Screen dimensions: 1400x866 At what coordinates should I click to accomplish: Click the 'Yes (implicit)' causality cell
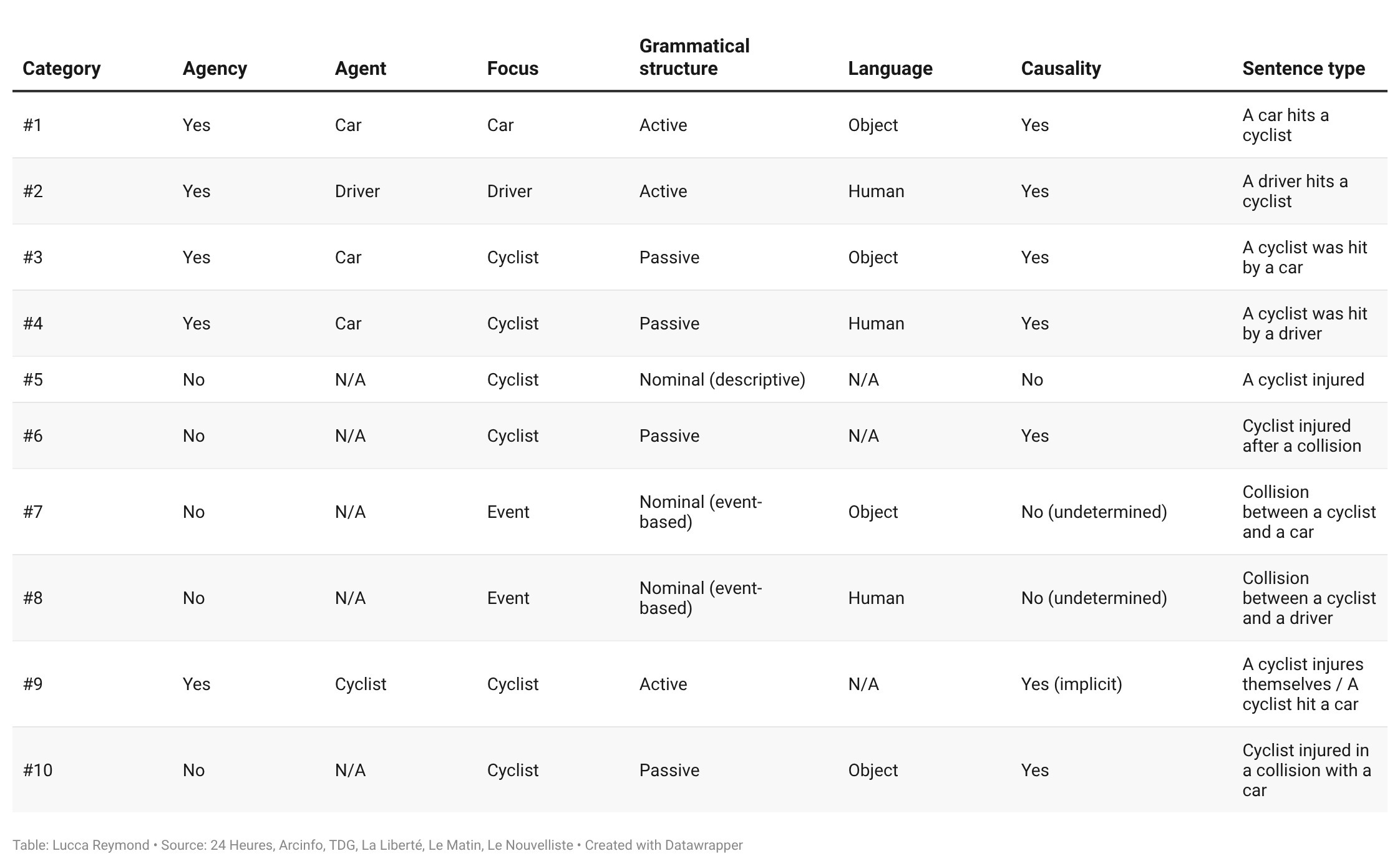click(1071, 684)
